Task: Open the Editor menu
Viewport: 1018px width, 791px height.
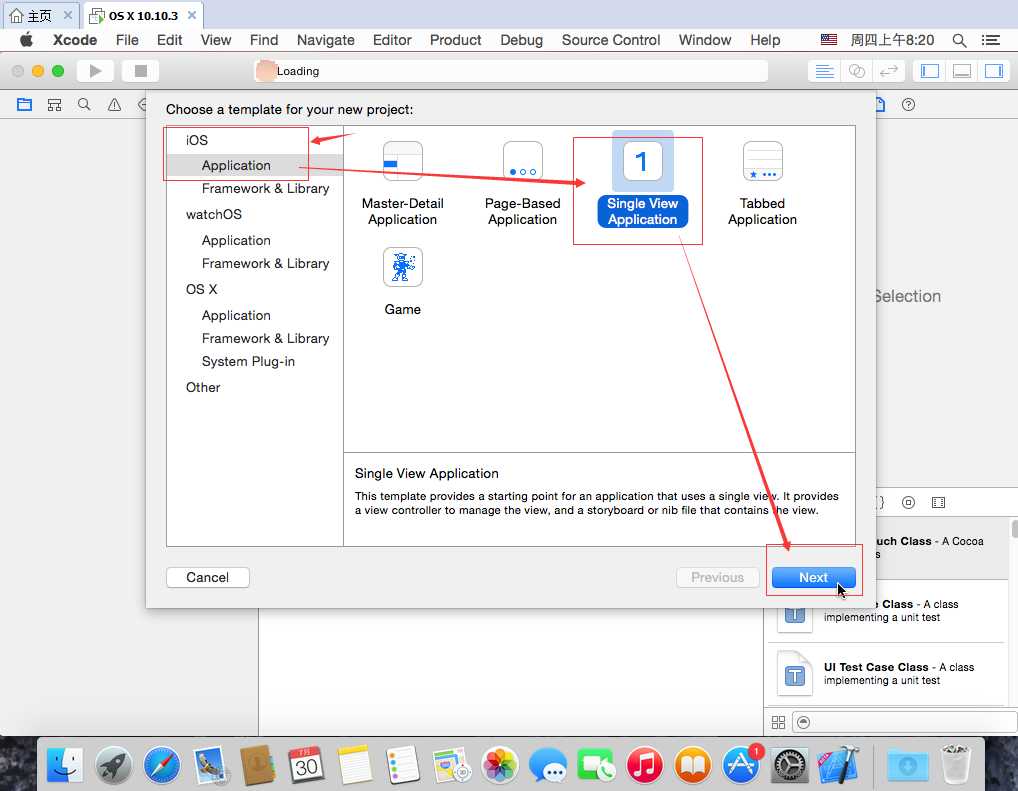Action: click(x=392, y=40)
